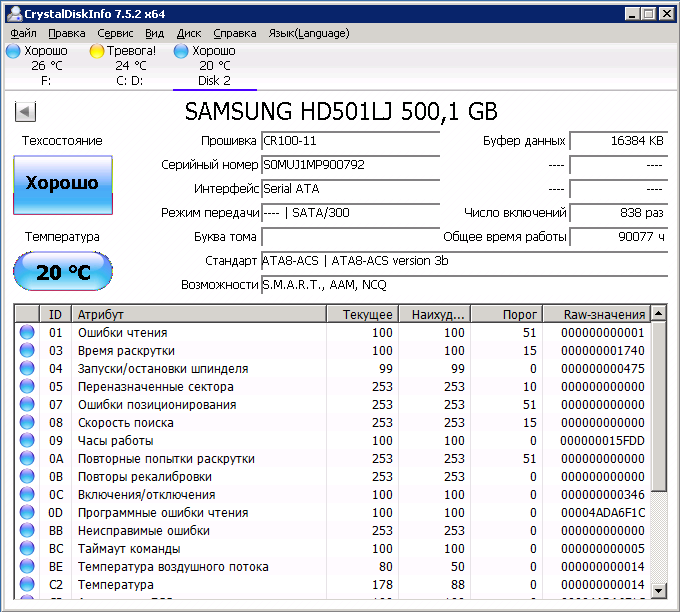The height and width of the screenshot is (612, 680).
Task: Click the Интерфейс field Serial ATA
Action: point(350,189)
